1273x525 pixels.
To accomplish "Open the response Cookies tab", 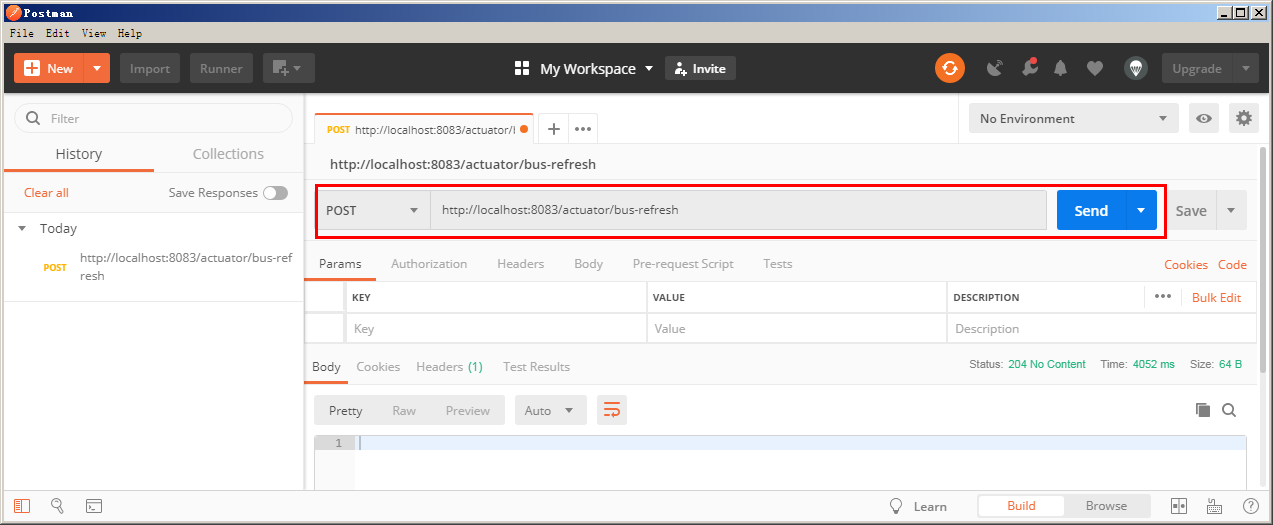I will click(378, 367).
